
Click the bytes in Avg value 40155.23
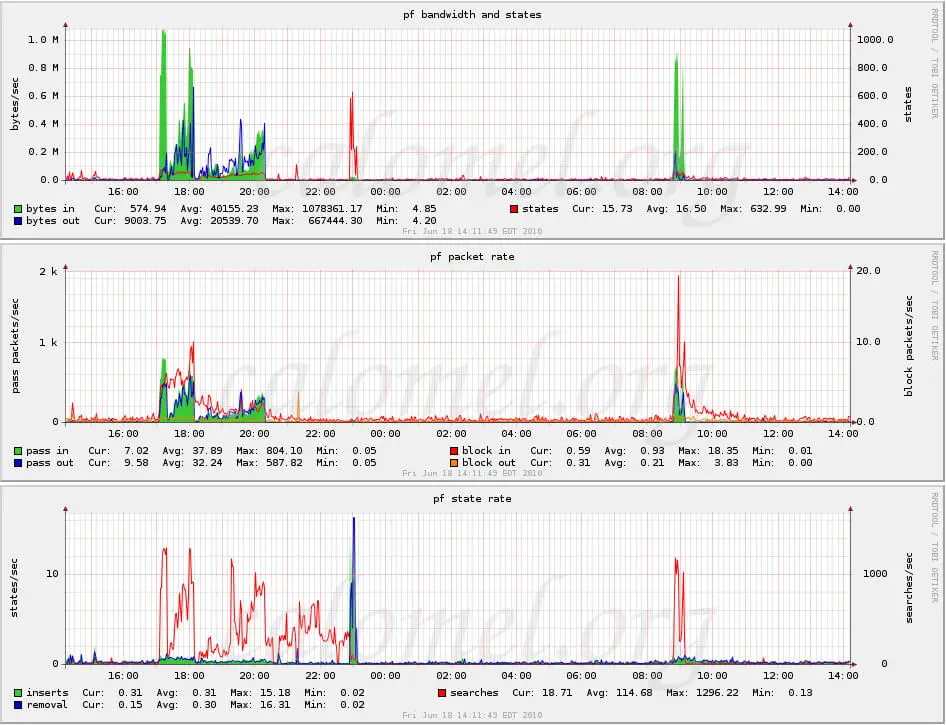point(234,209)
